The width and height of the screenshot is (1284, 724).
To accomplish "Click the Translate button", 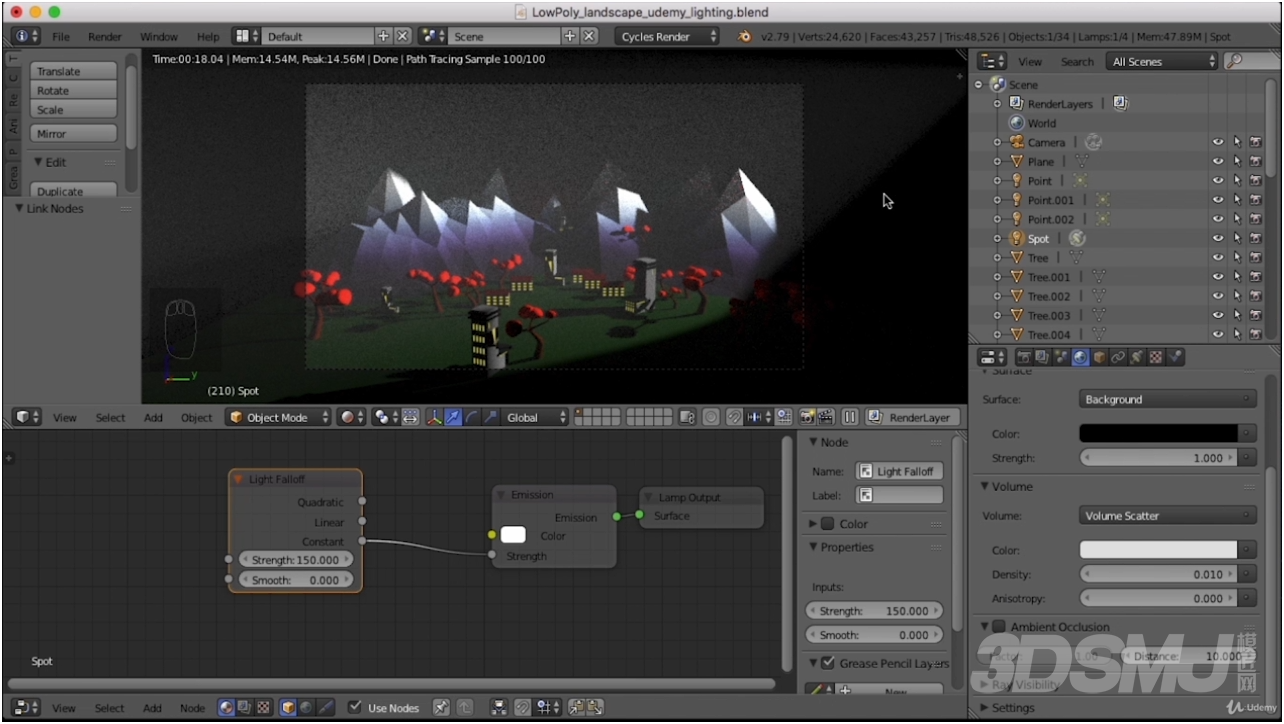I will click(x=74, y=72).
